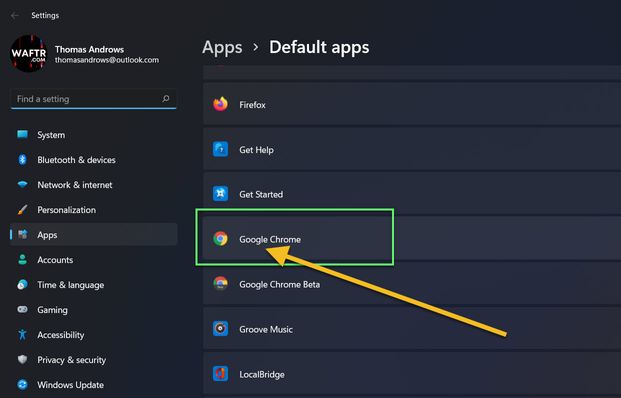
Task: Select the Personalization category
Action: [93, 210]
